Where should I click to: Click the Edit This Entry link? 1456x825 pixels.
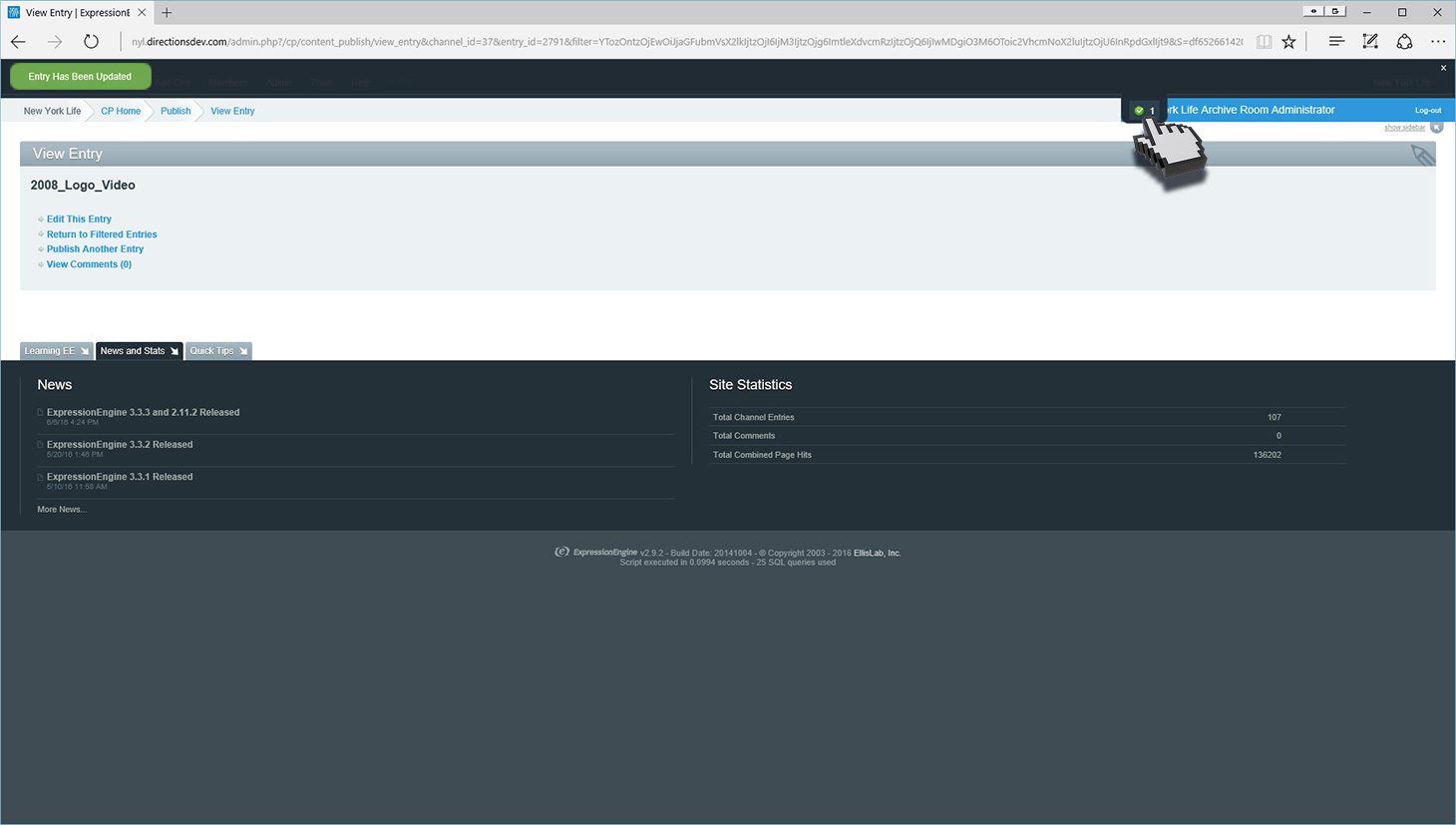[79, 219]
